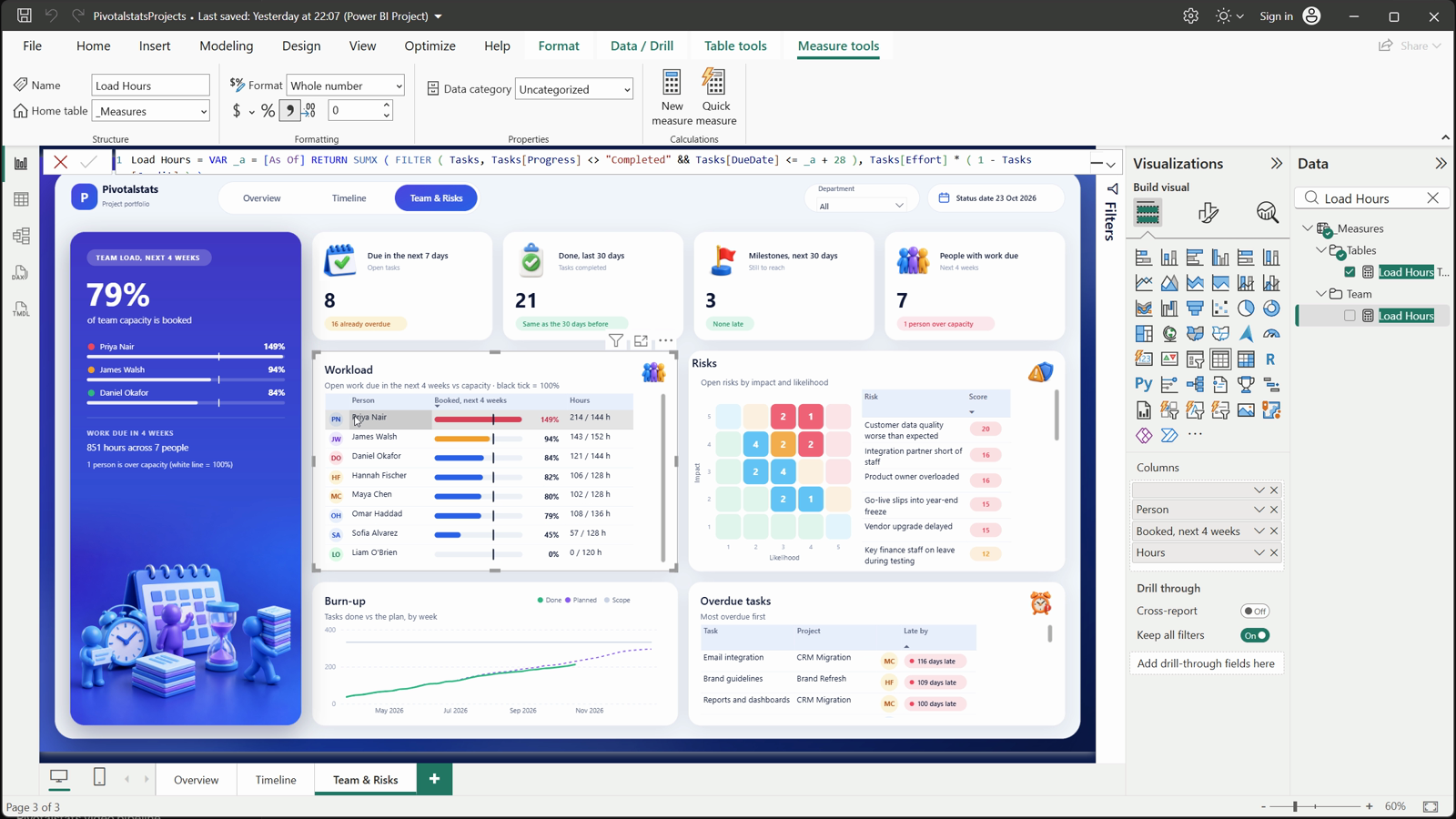
Task: Open Model view in left sidebar
Action: 21,236
